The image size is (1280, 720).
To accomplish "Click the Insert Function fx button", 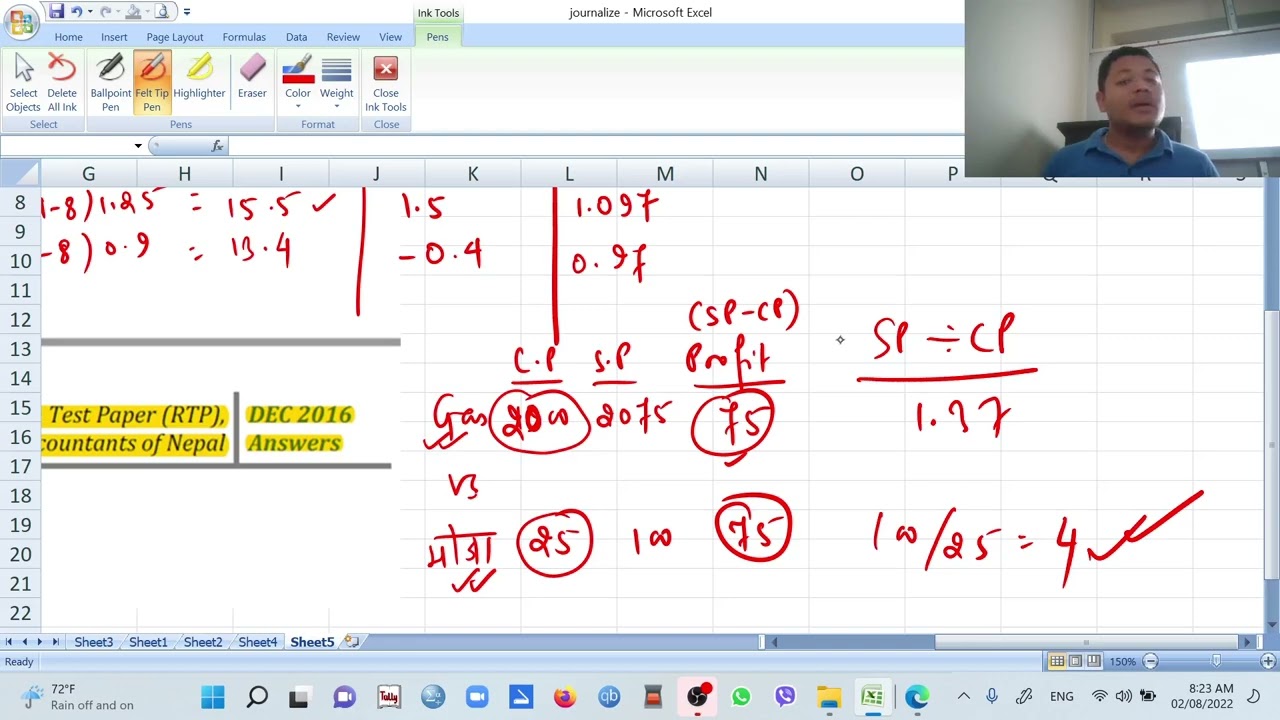I will tap(217, 146).
